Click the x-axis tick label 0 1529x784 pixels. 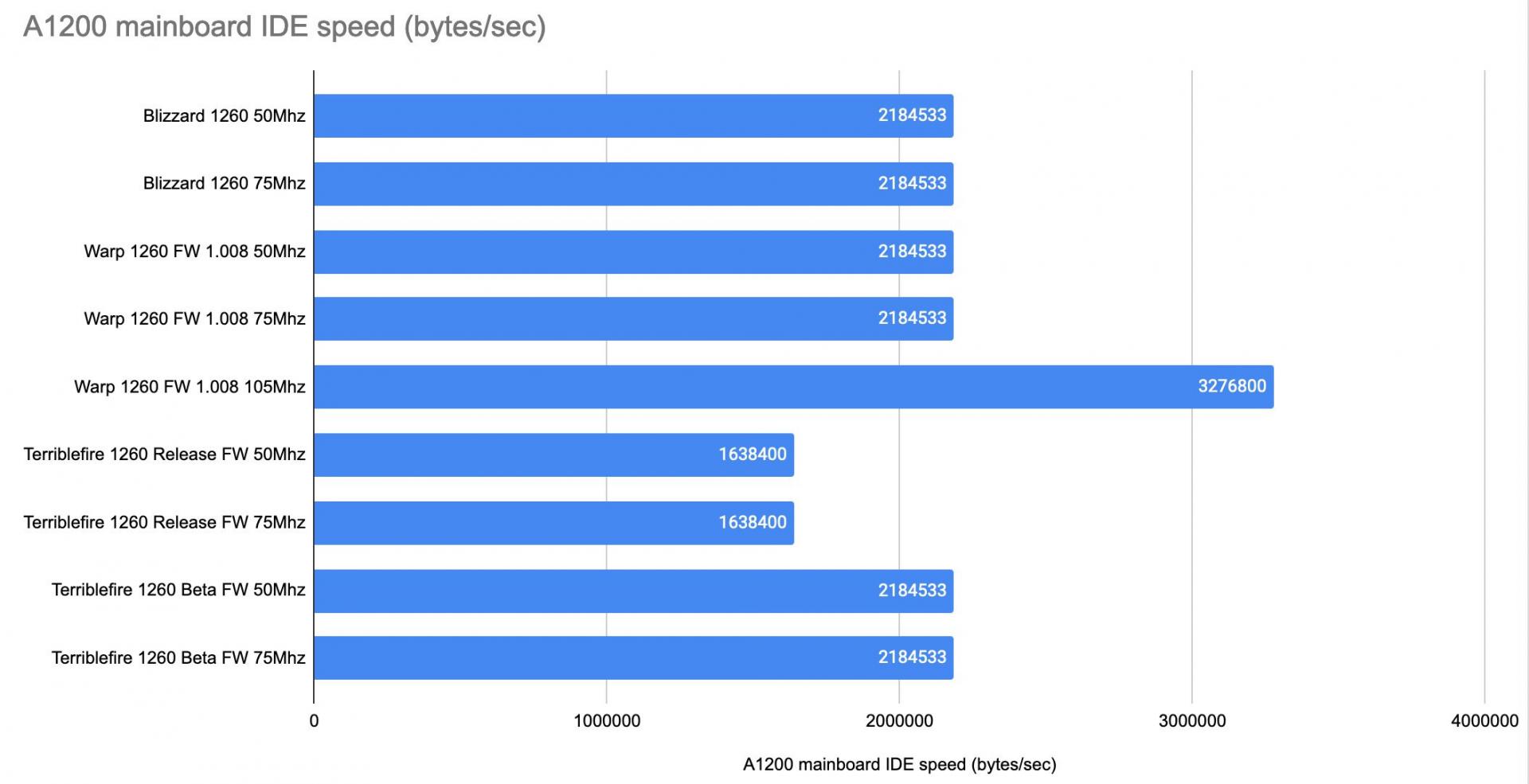click(314, 721)
